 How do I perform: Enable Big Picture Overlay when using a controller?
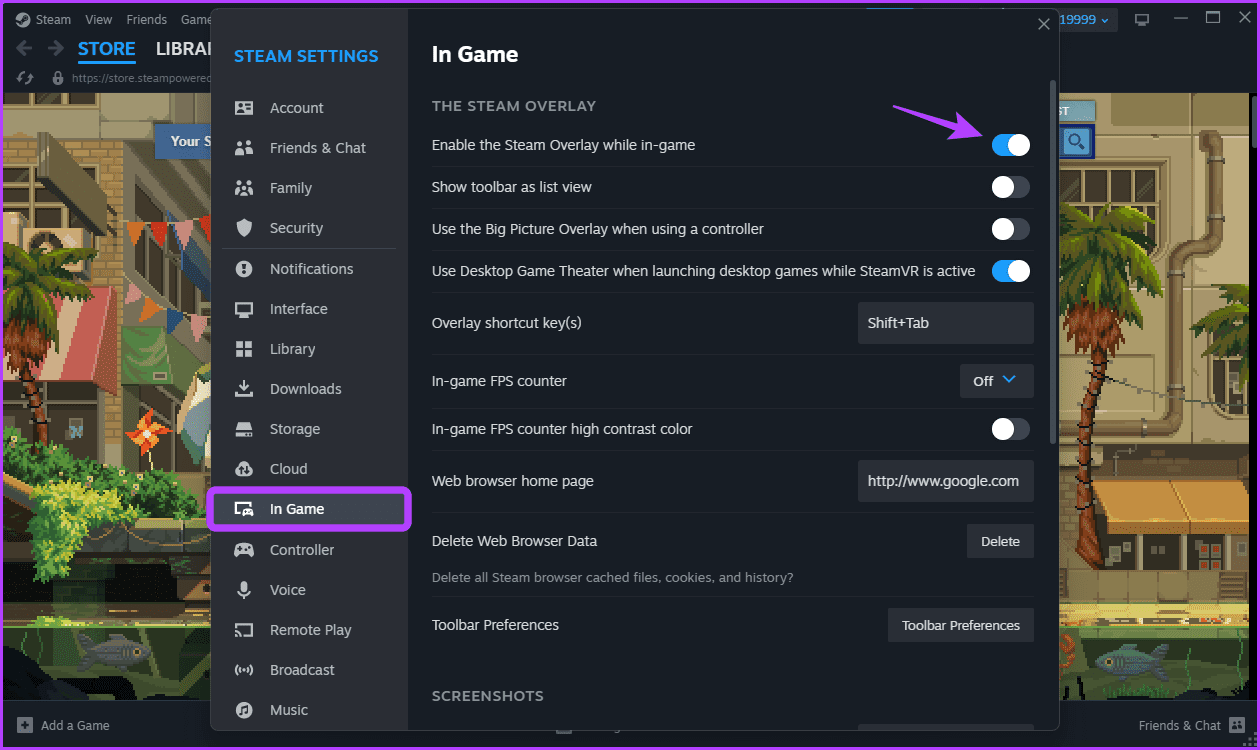(x=1011, y=229)
